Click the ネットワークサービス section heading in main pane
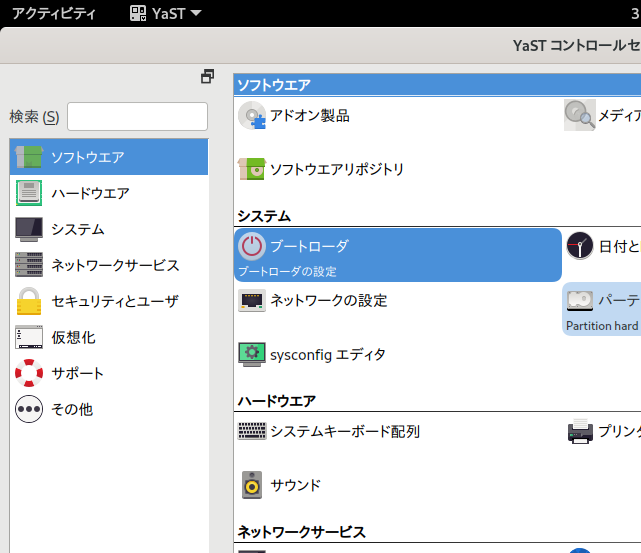The height and width of the screenshot is (553, 641). [302, 532]
